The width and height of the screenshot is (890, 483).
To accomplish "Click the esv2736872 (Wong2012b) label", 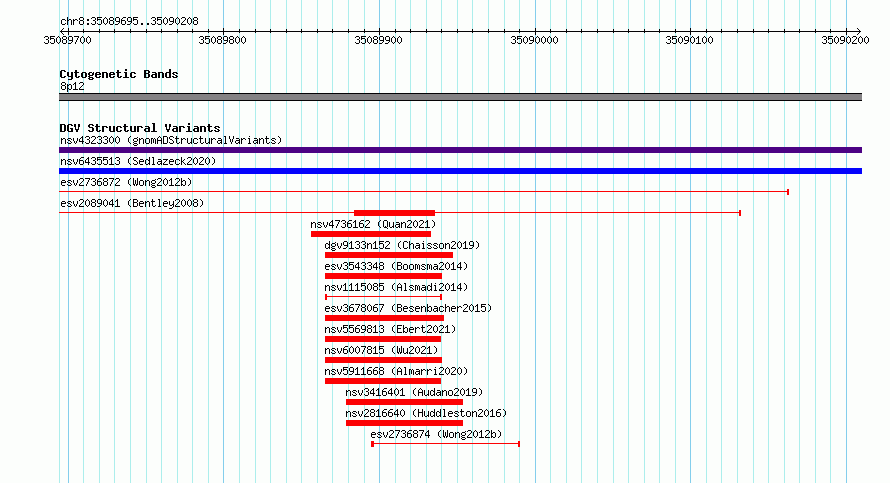I will (126, 182).
